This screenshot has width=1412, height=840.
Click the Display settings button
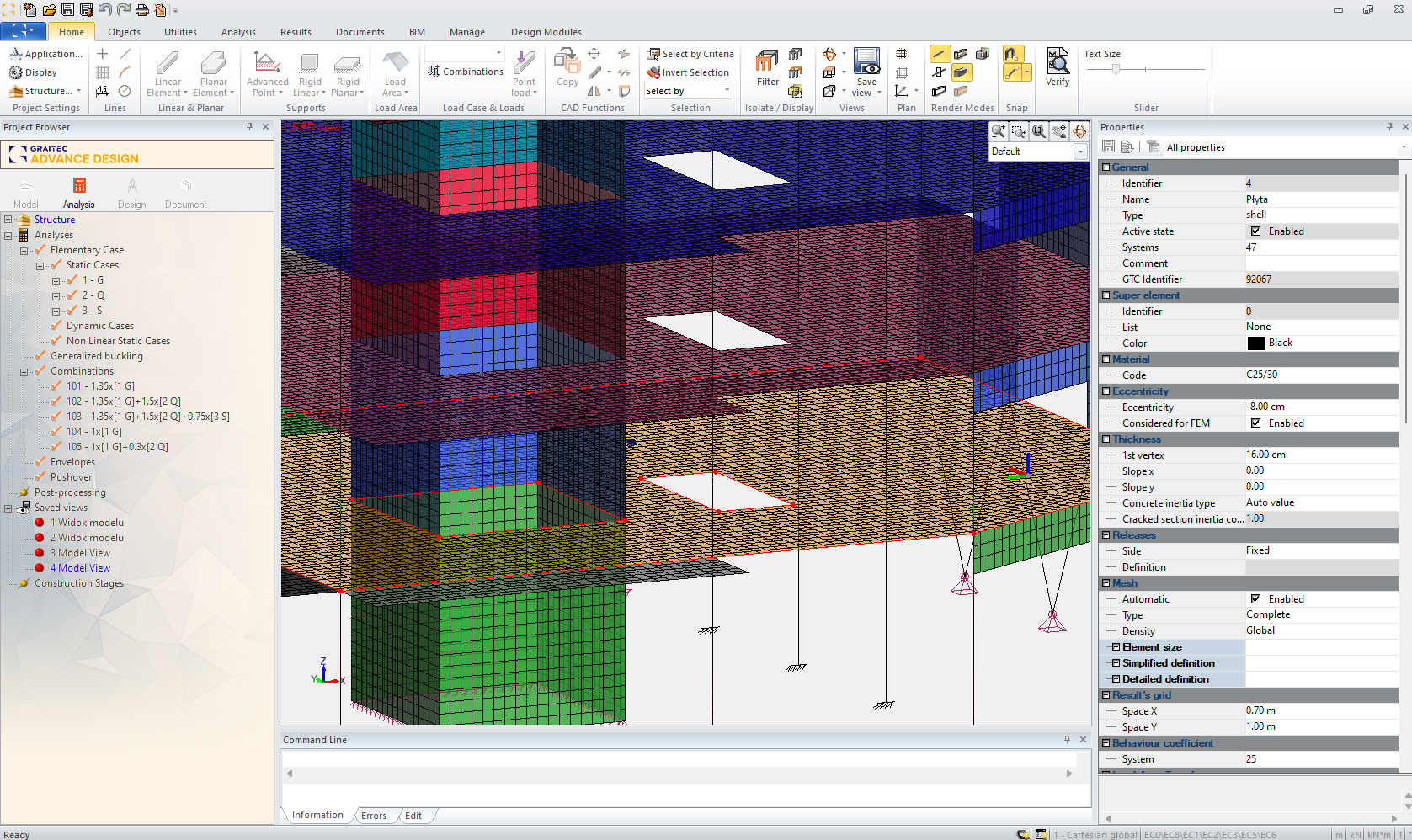tap(34, 72)
